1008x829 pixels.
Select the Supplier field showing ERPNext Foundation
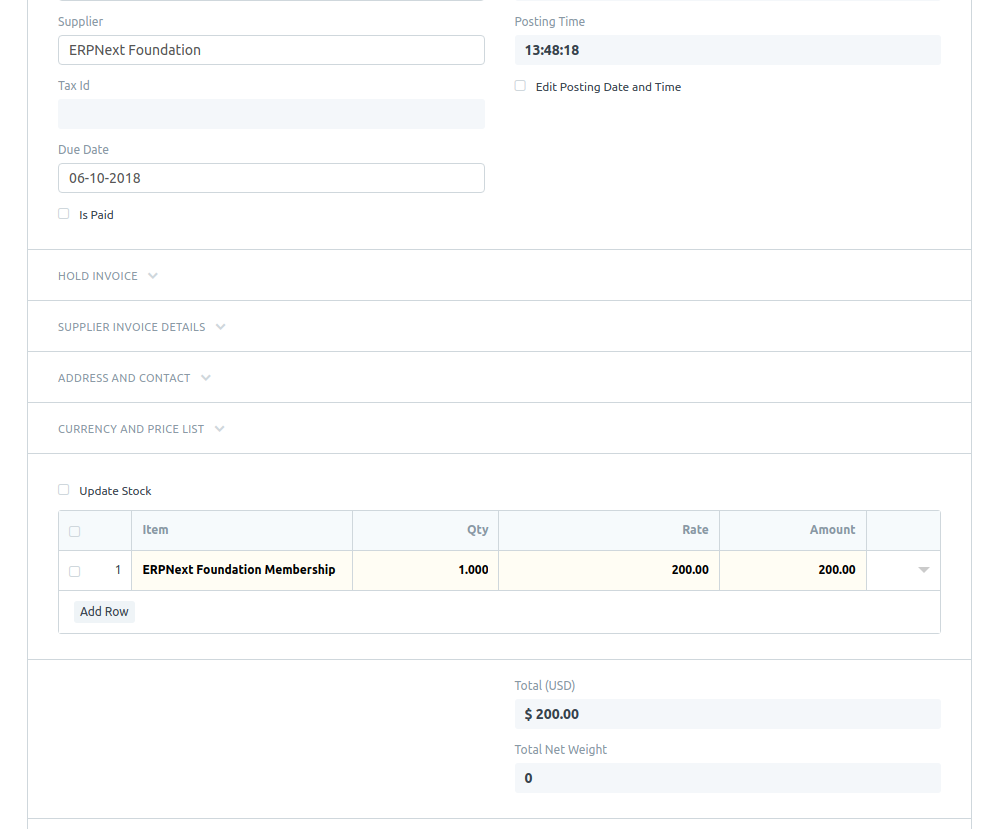[x=270, y=49]
